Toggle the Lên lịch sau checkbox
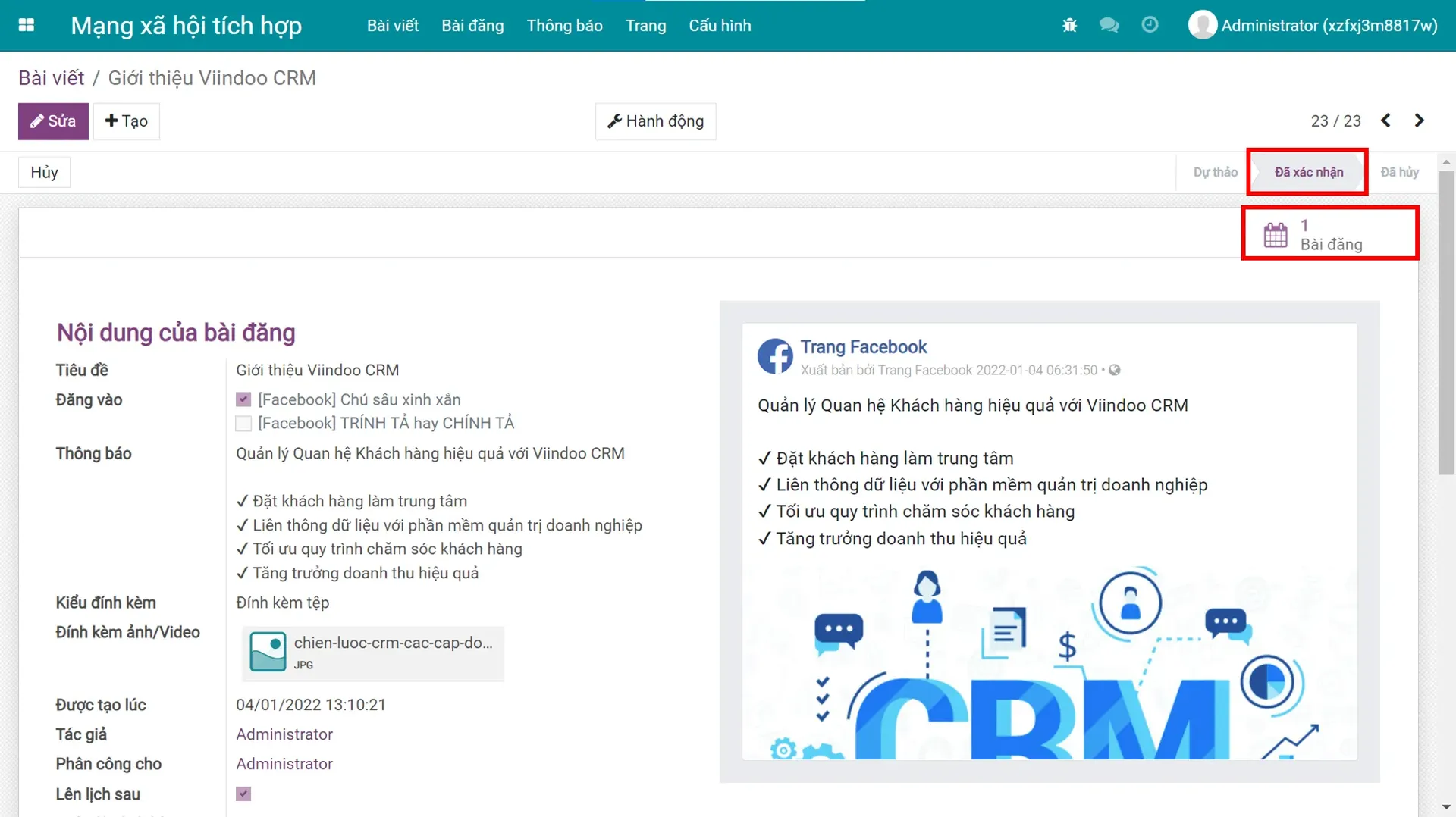1456x817 pixels. click(243, 794)
